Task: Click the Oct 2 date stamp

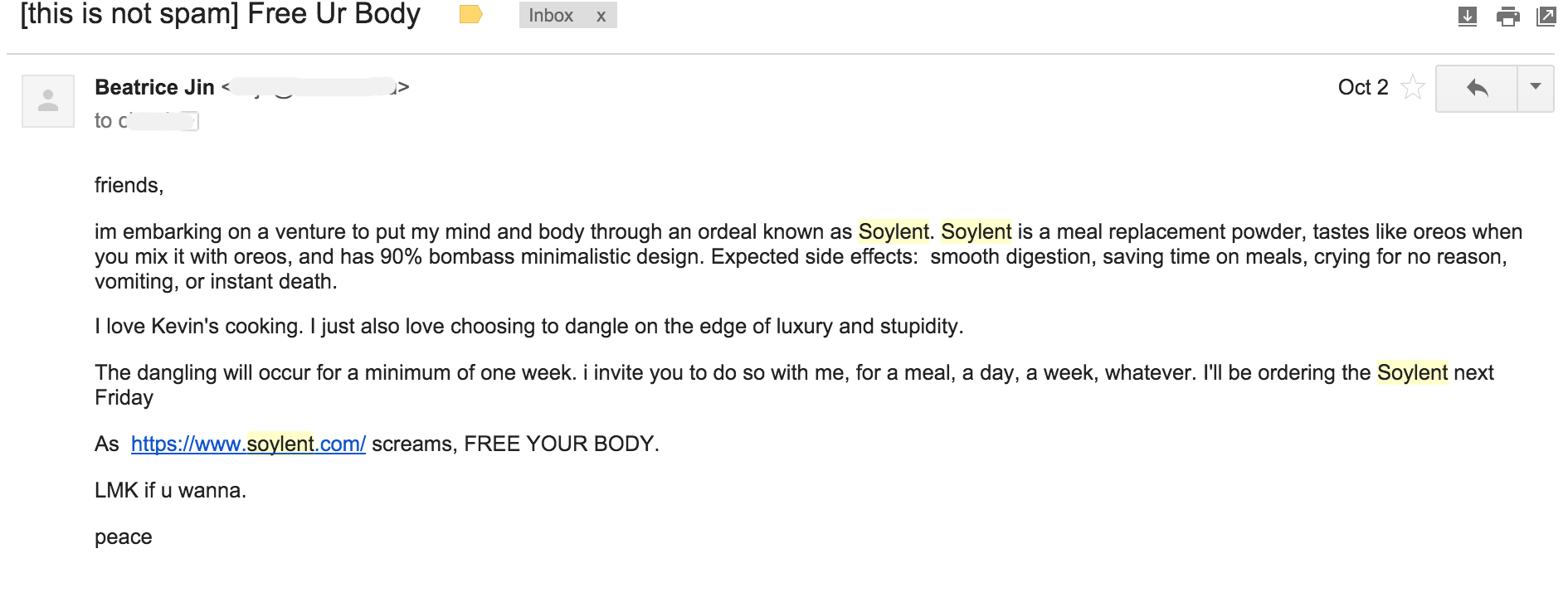Action: pyautogui.click(x=1362, y=87)
